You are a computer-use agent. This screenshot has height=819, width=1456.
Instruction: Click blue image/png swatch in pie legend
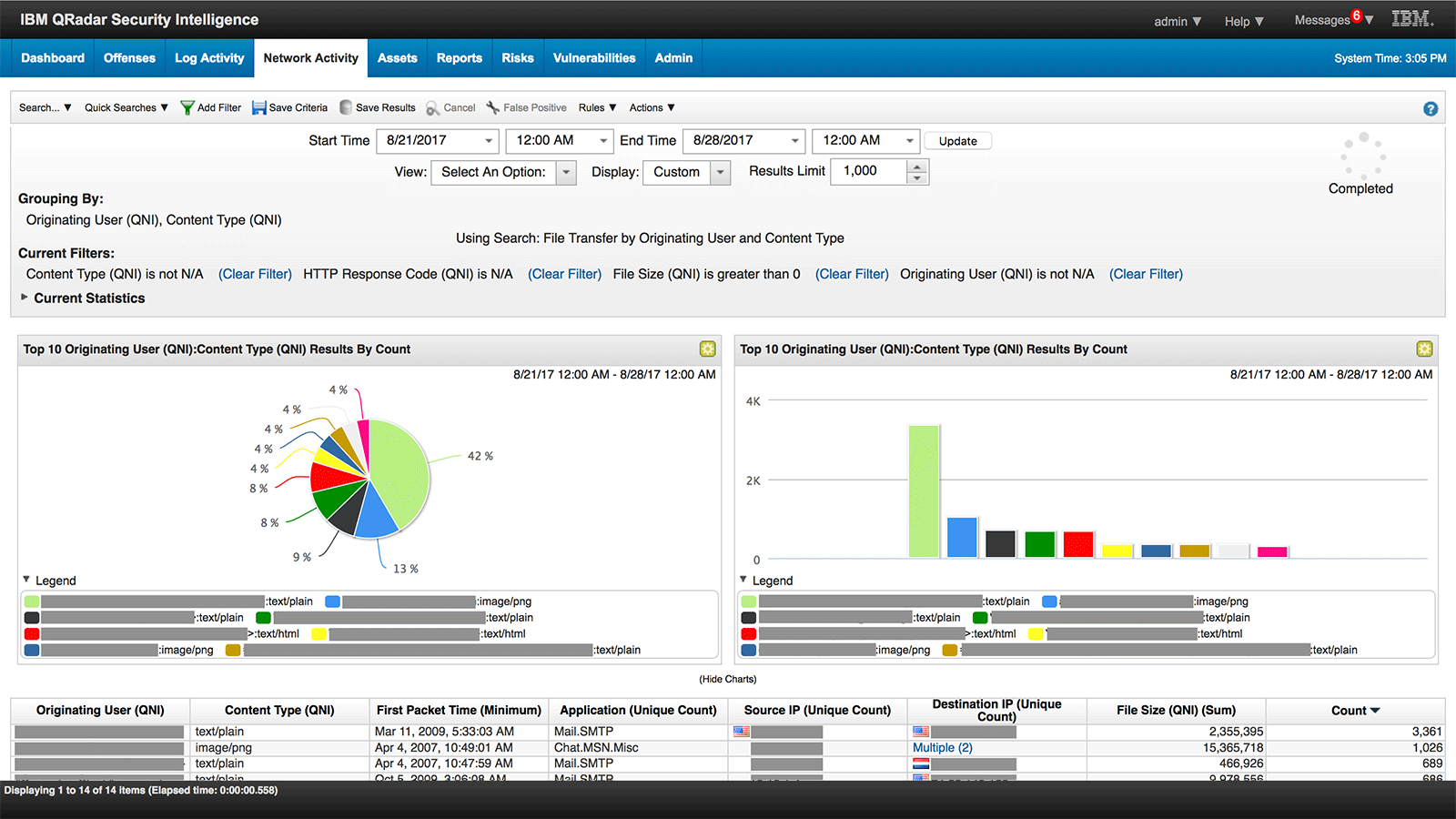pos(333,602)
